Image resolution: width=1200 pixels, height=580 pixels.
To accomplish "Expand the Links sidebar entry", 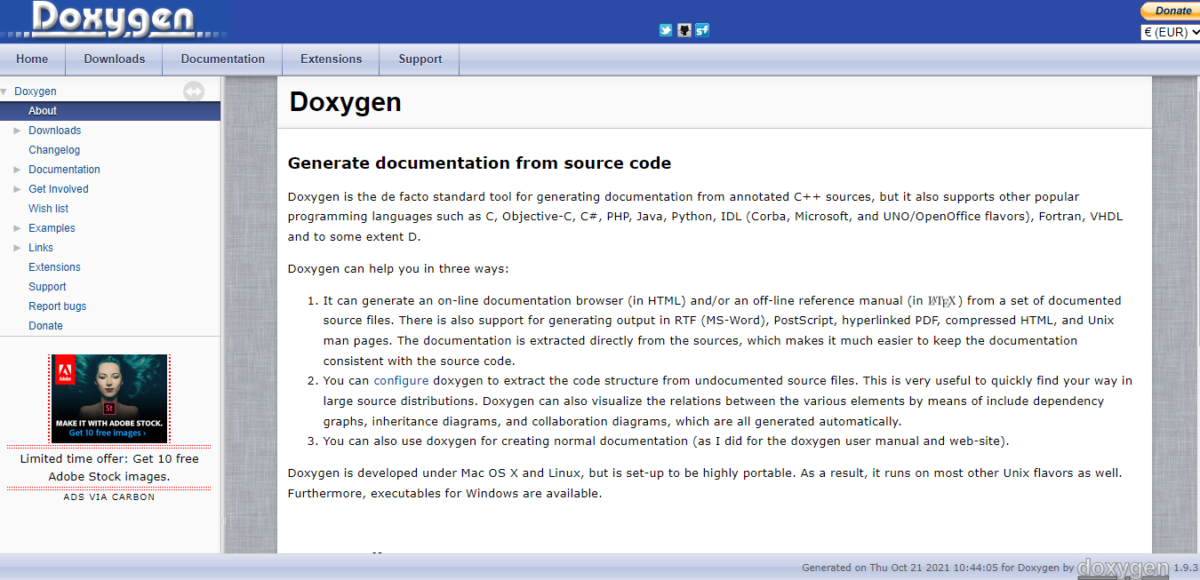I will pos(16,247).
